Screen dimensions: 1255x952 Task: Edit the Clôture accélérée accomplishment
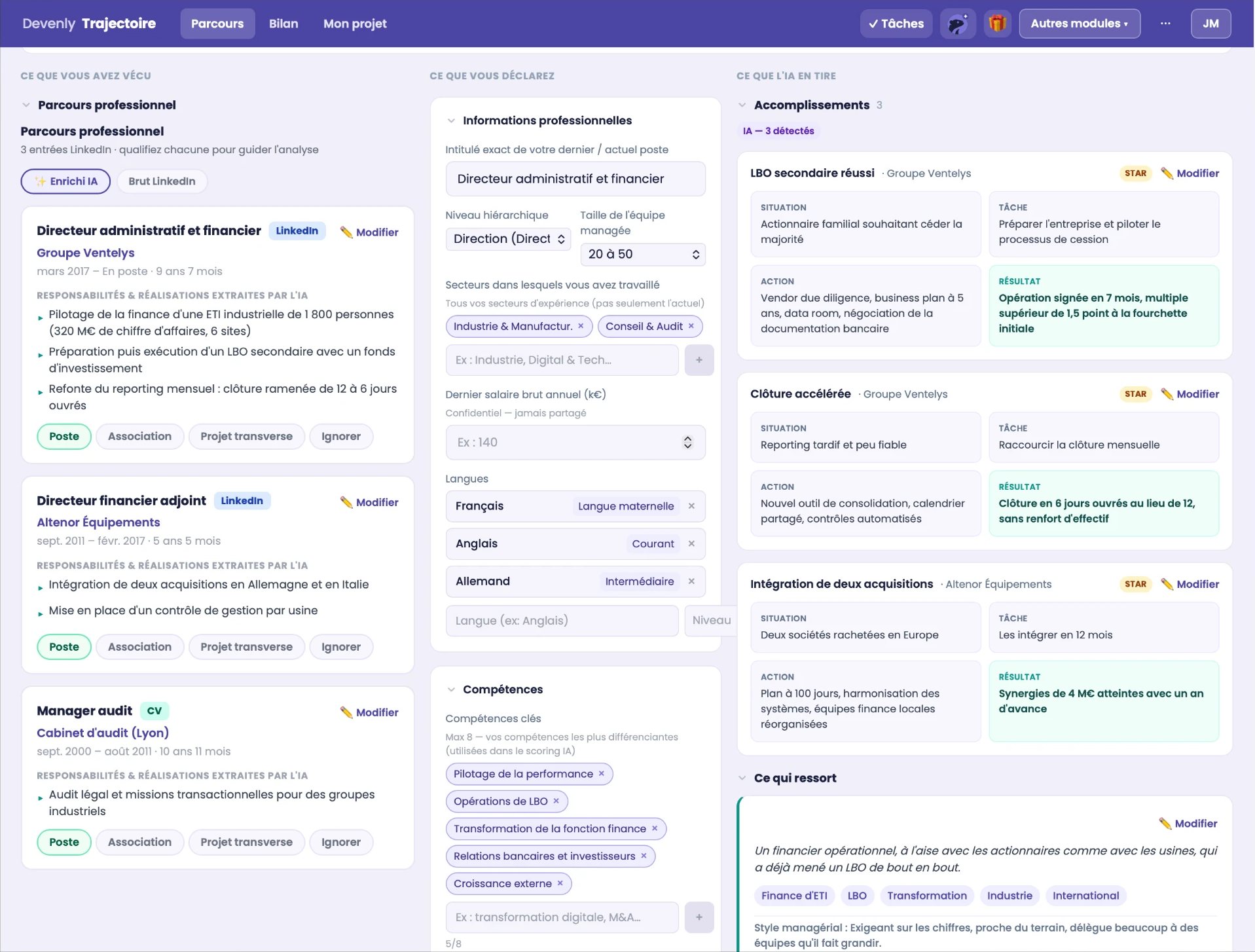click(1190, 394)
